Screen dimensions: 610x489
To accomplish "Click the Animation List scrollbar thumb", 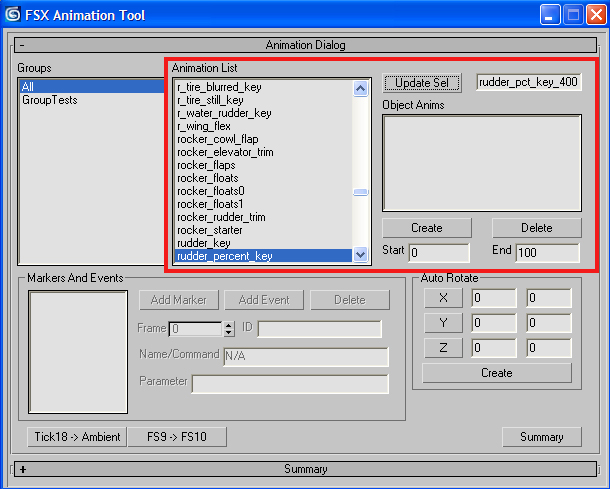I will (x=360, y=192).
